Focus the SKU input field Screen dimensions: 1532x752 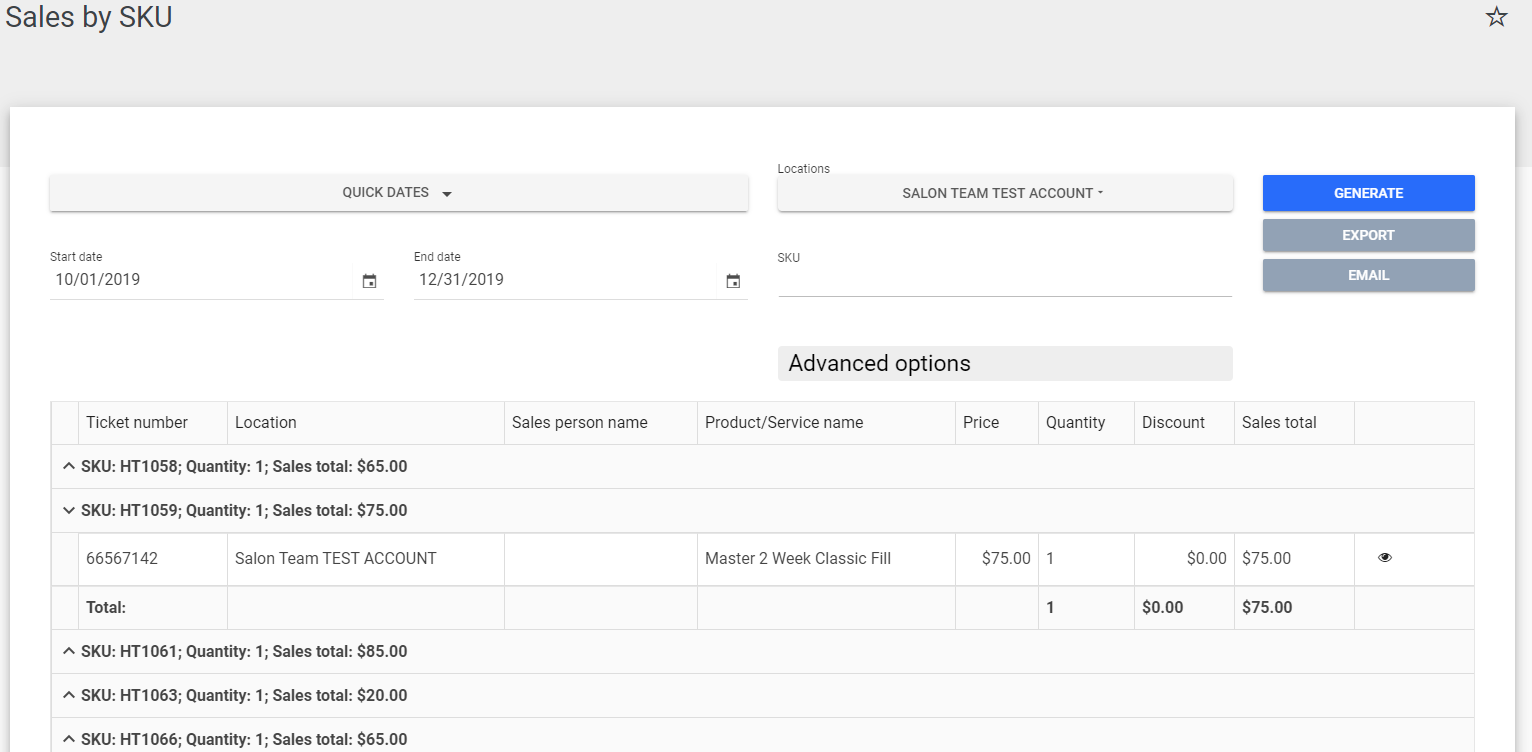click(x=1004, y=281)
